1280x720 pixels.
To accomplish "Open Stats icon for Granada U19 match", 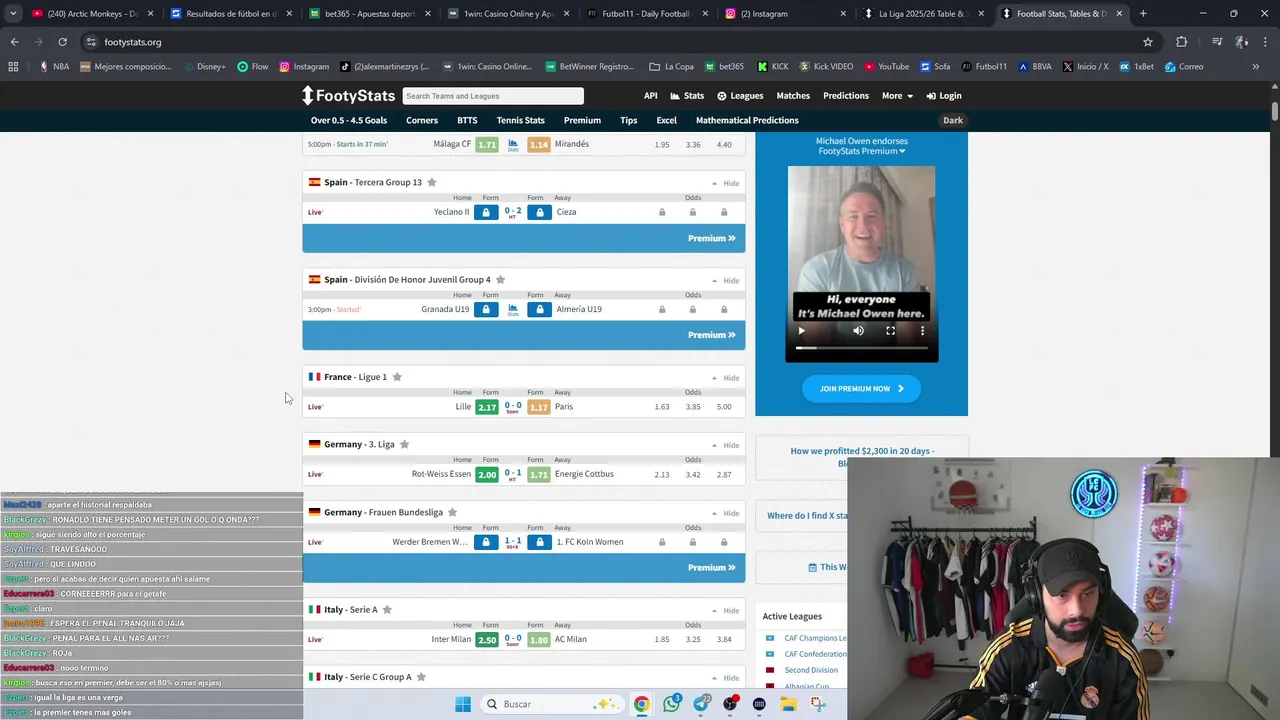I will [513, 309].
